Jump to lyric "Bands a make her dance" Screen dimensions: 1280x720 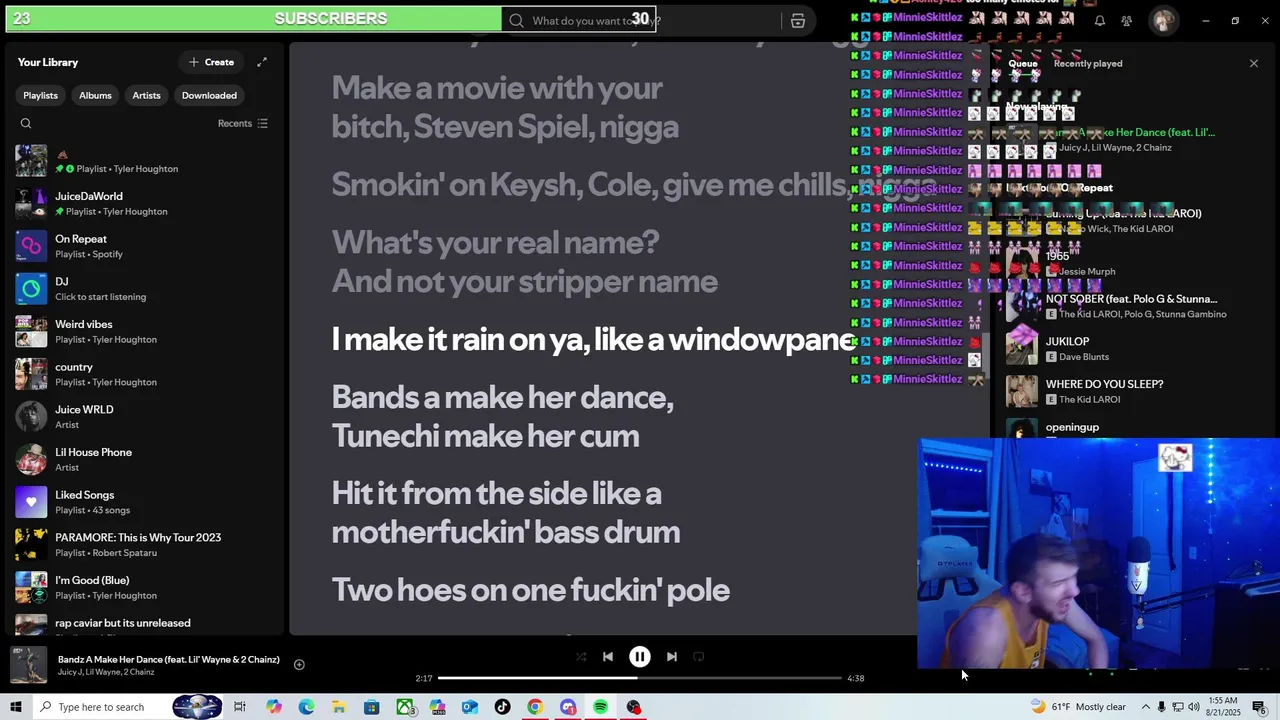pyautogui.click(x=502, y=416)
